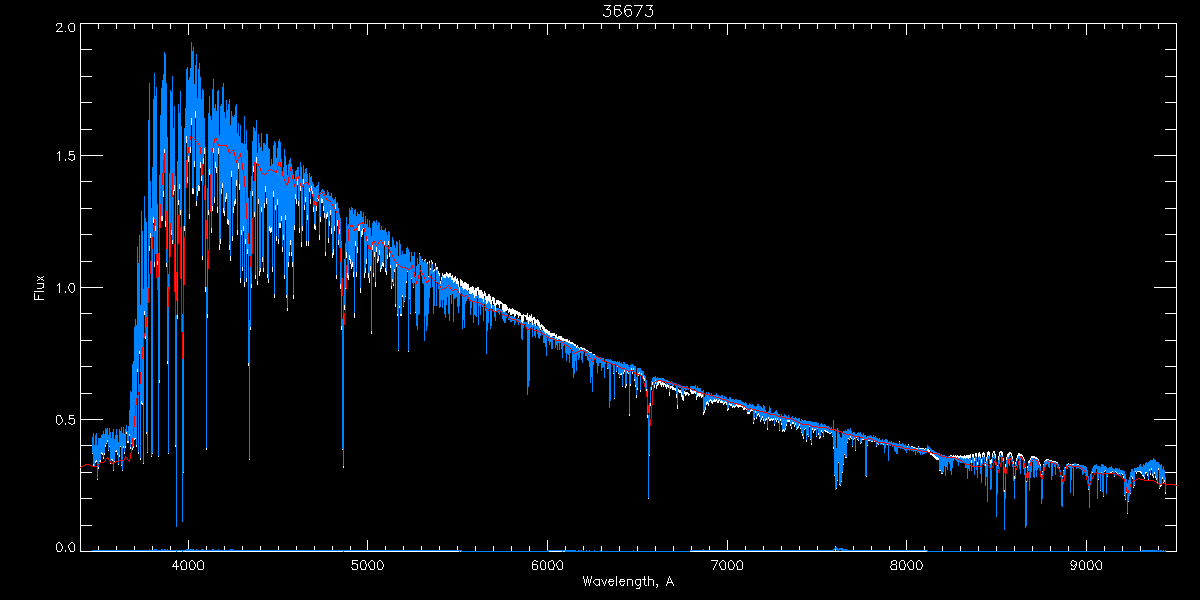Select the 7000 x-axis tick label

727,565
